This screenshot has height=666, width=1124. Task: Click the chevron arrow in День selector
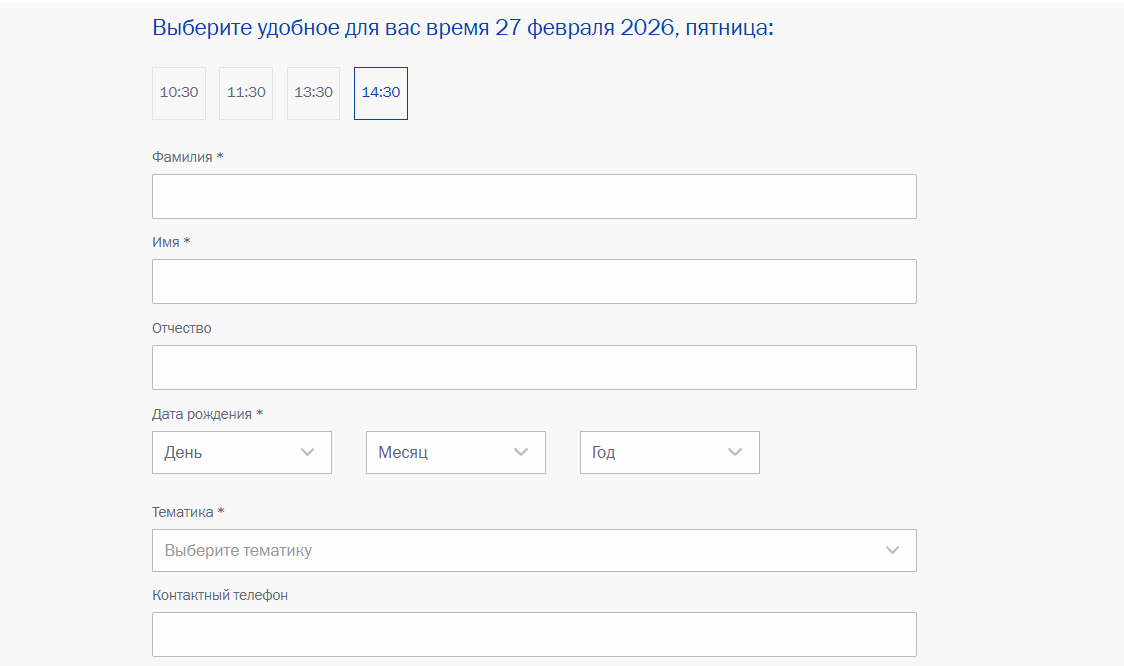click(x=308, y=452)
